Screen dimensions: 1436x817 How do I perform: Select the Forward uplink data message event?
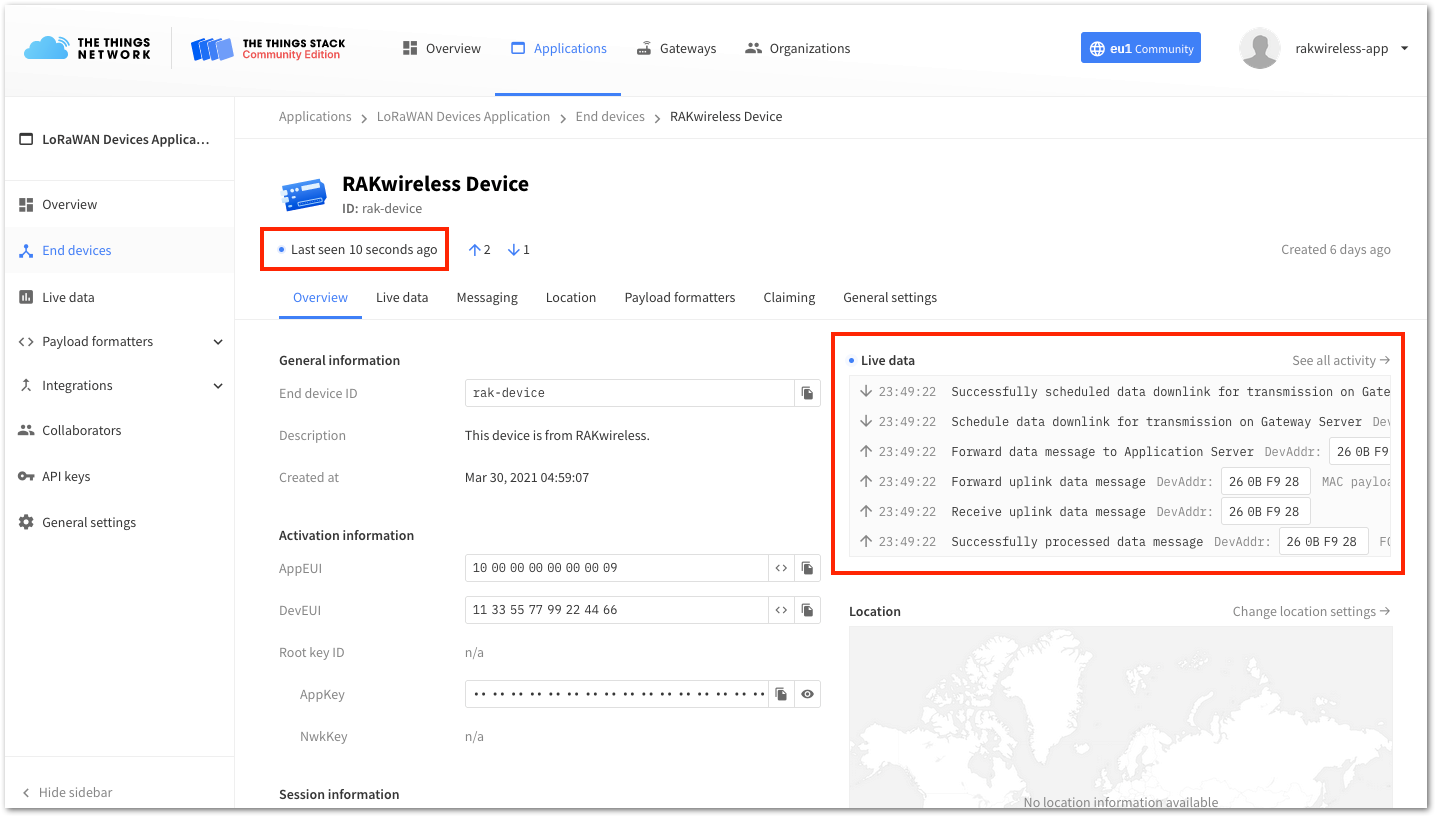tap(1120, 482)
